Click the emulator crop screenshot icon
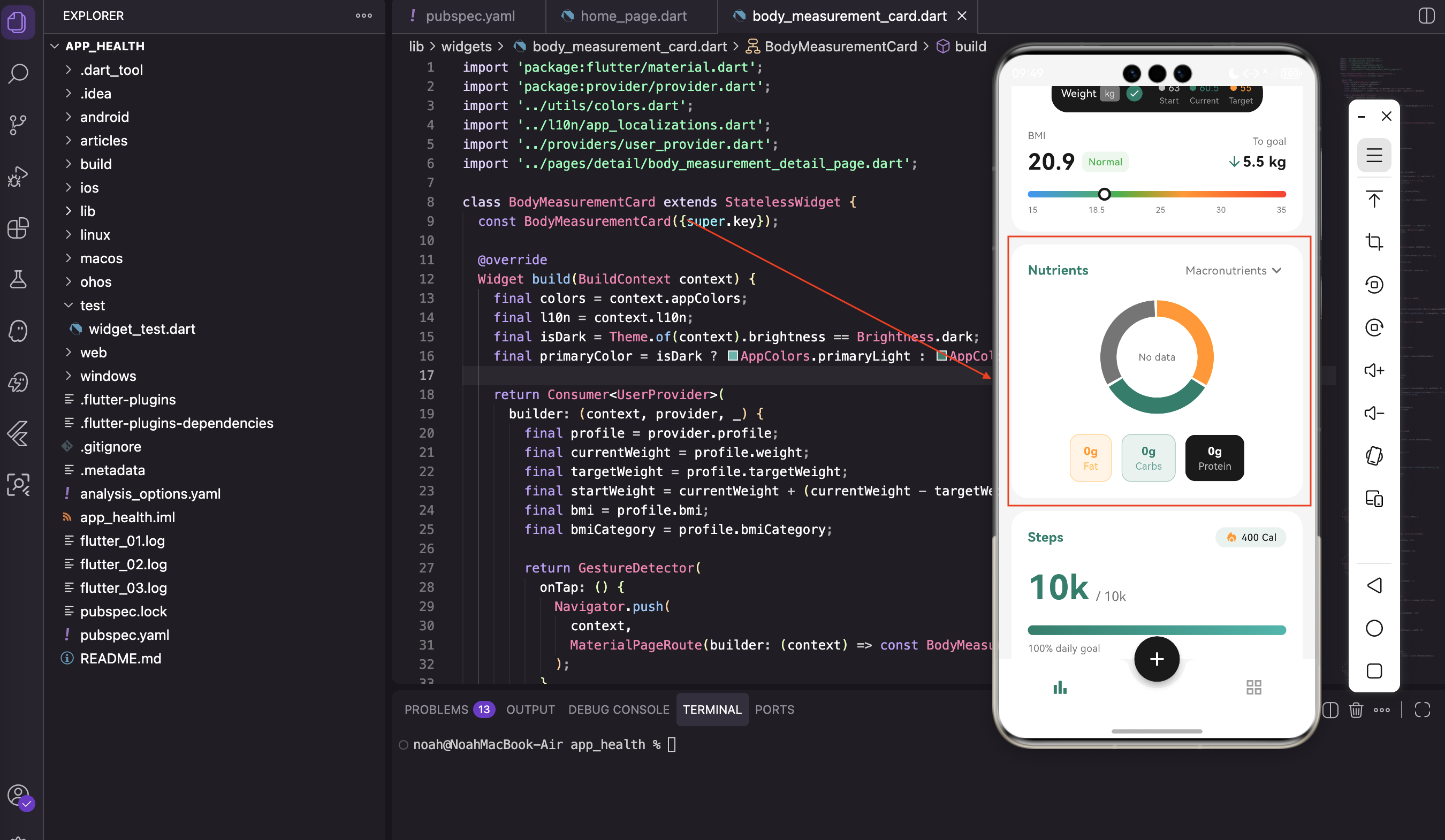Viewport: 1445px width, 840px height. [1374, 241]
